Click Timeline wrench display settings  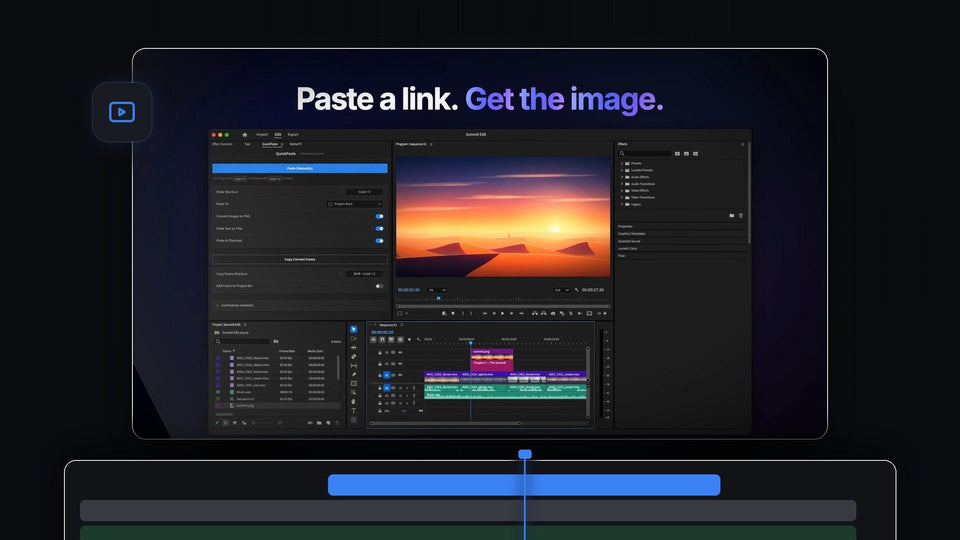(419, 339)
